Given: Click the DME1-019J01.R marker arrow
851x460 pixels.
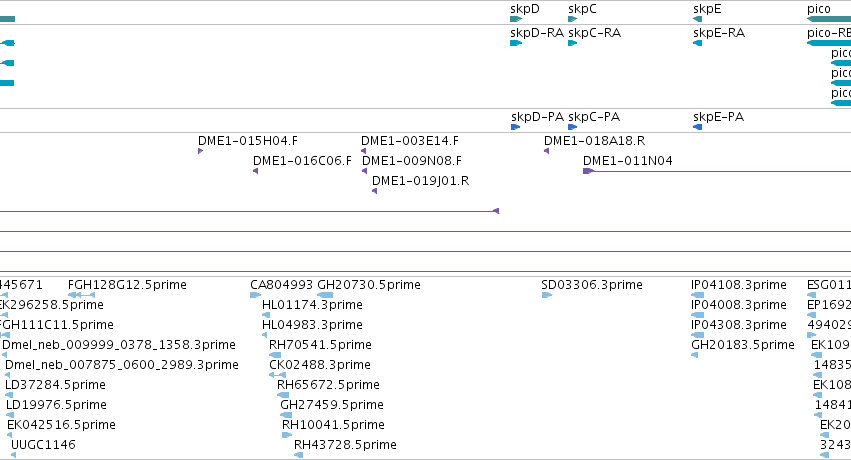Looking at the screenshot, I should tap(374, 191).
